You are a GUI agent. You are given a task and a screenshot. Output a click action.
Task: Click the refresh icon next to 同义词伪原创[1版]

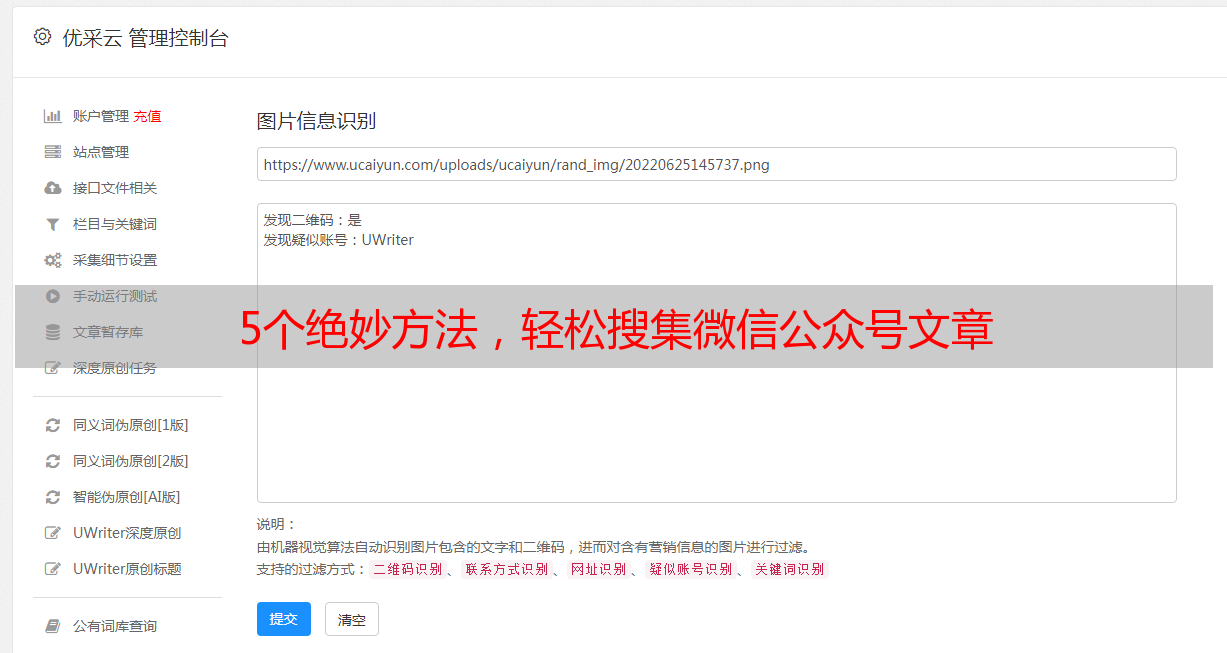coord(53,425)
